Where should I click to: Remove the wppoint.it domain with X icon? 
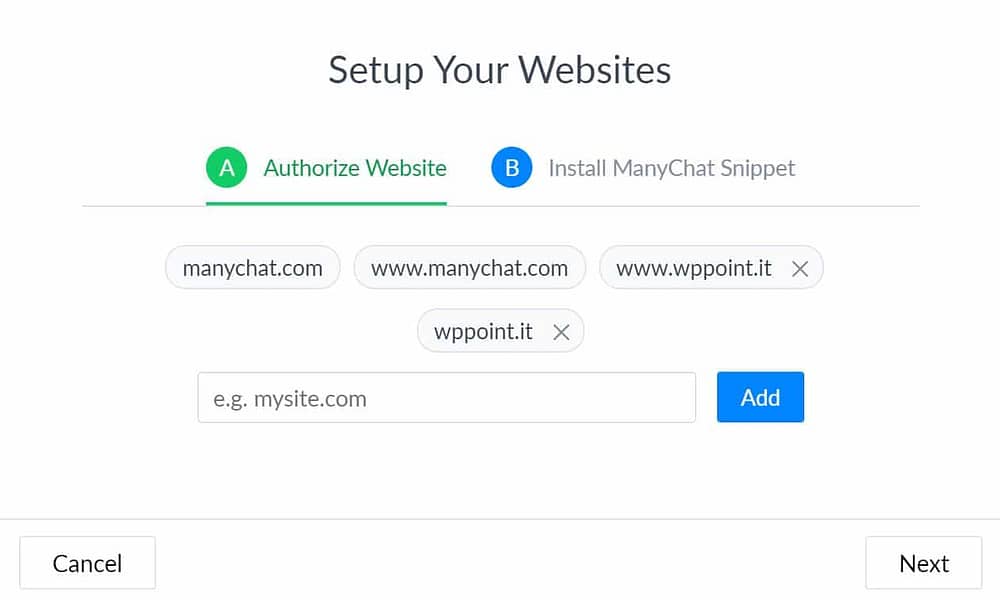(x=561, y=332)
